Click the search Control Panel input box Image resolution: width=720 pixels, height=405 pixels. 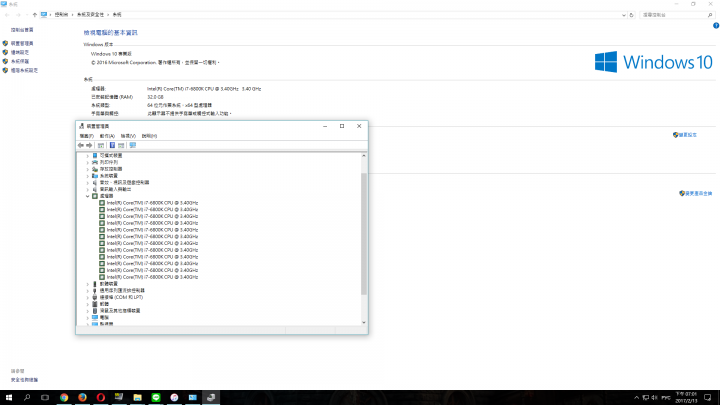[676, 15]
